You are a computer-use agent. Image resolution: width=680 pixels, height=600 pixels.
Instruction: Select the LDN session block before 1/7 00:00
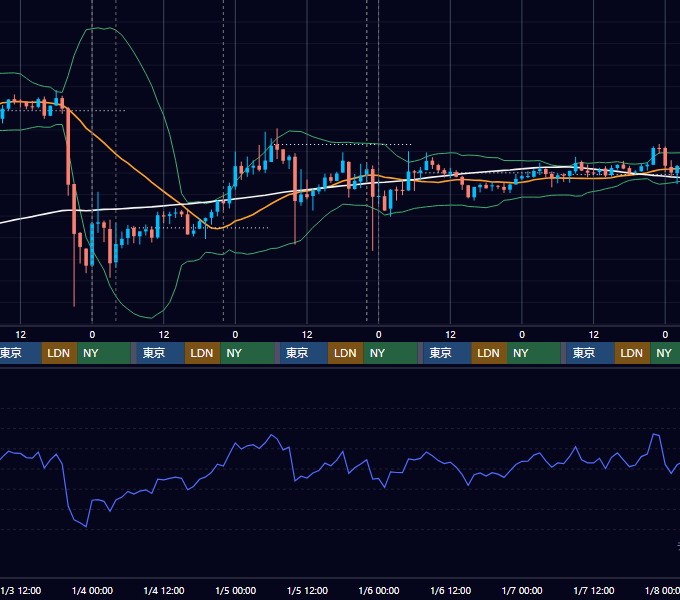(x=489, y=353)
